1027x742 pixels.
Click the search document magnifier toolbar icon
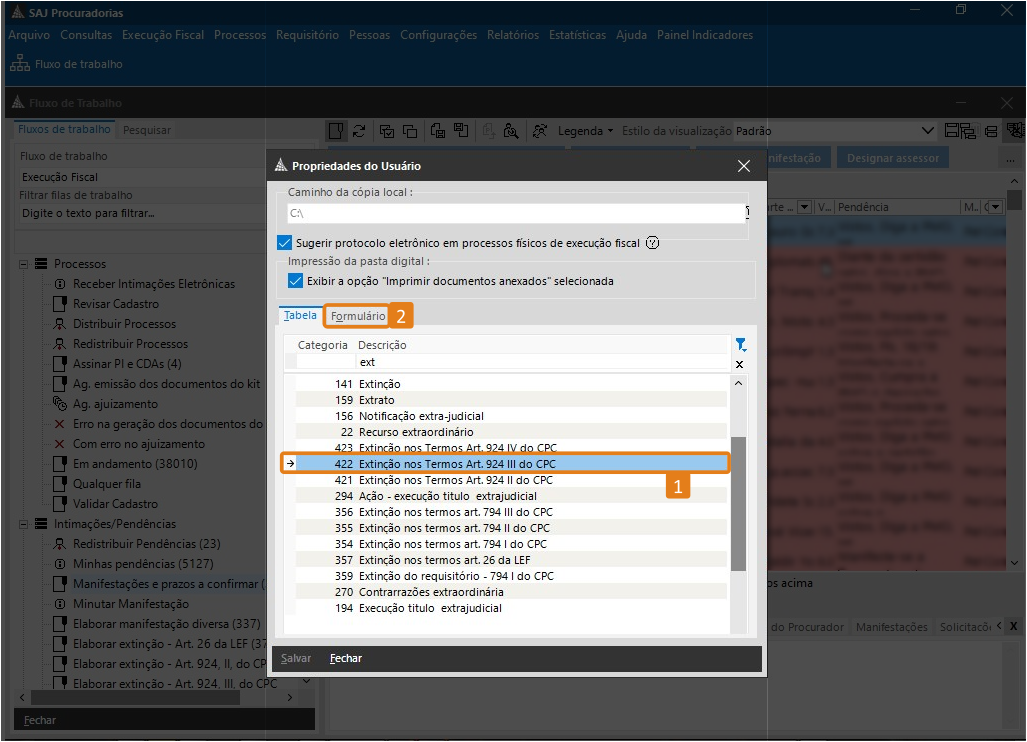[x=511, y=131]
